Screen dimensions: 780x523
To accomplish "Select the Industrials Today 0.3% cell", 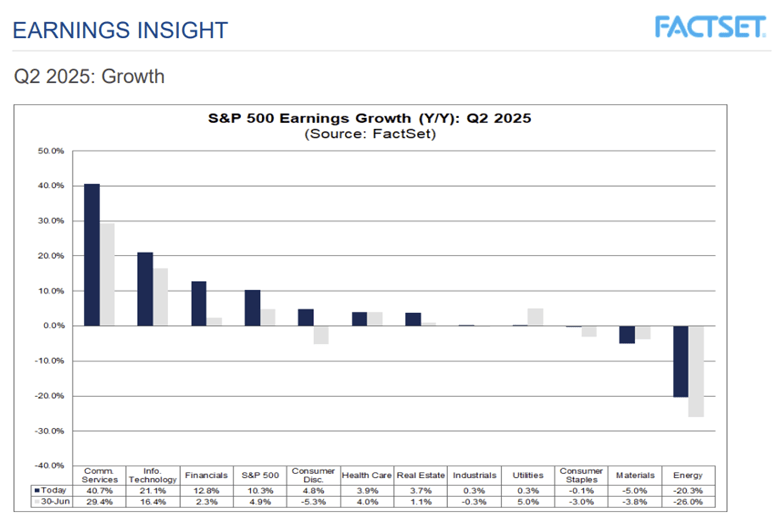I will point(475,491).
